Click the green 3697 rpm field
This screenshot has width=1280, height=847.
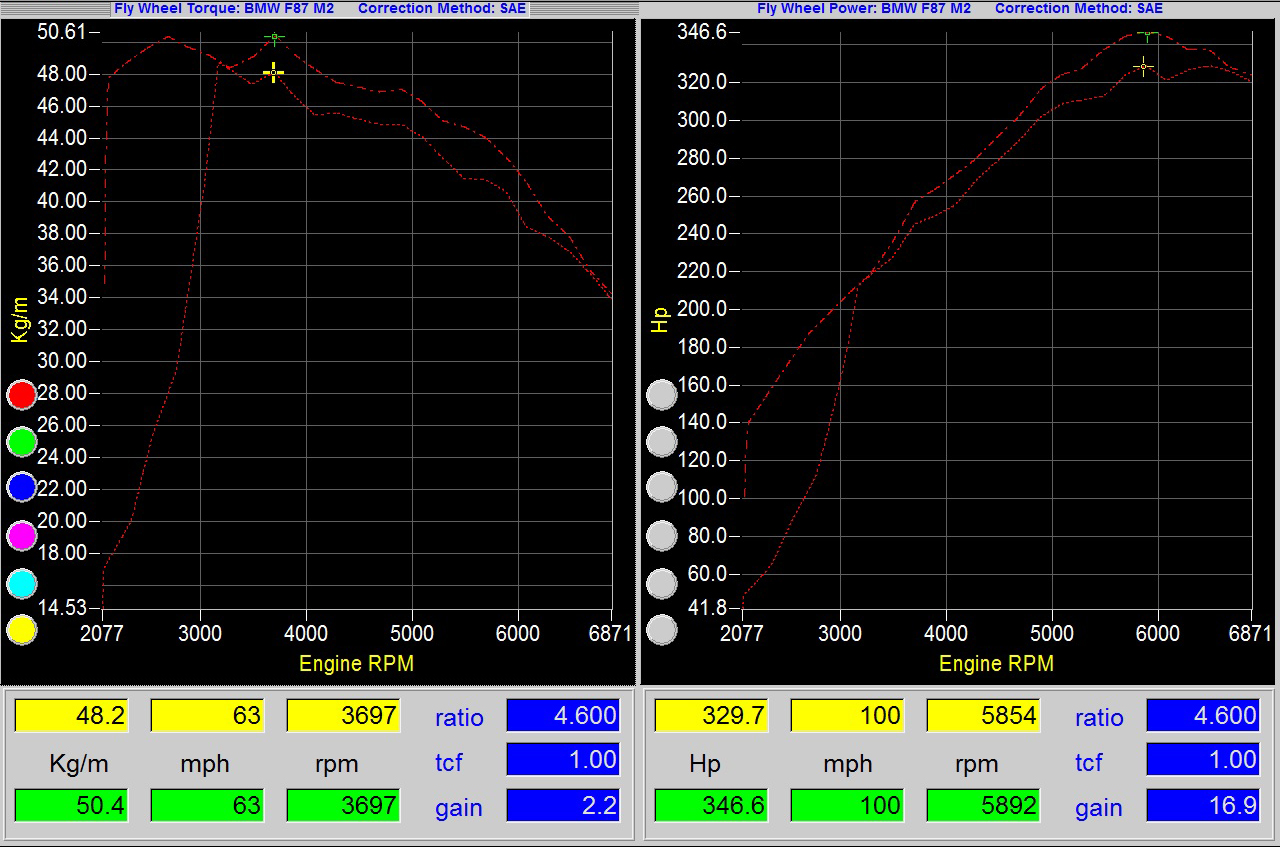[x=343, y=805]
